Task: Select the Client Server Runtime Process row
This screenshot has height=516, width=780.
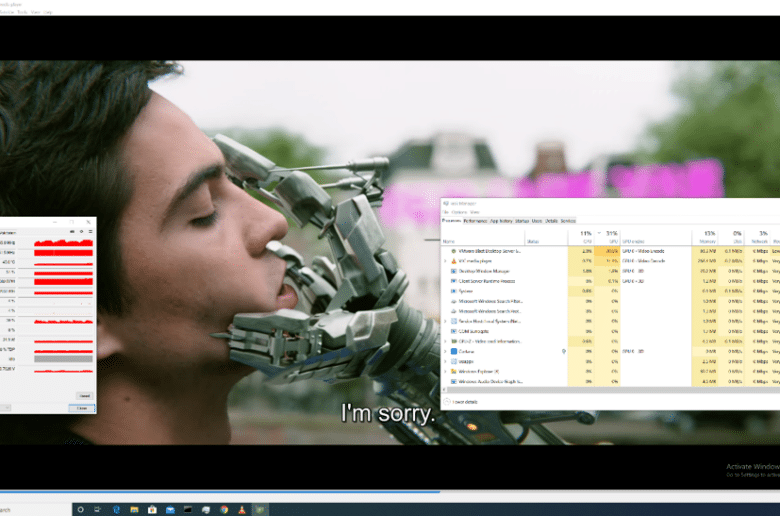Action: [x=611, y=281]
